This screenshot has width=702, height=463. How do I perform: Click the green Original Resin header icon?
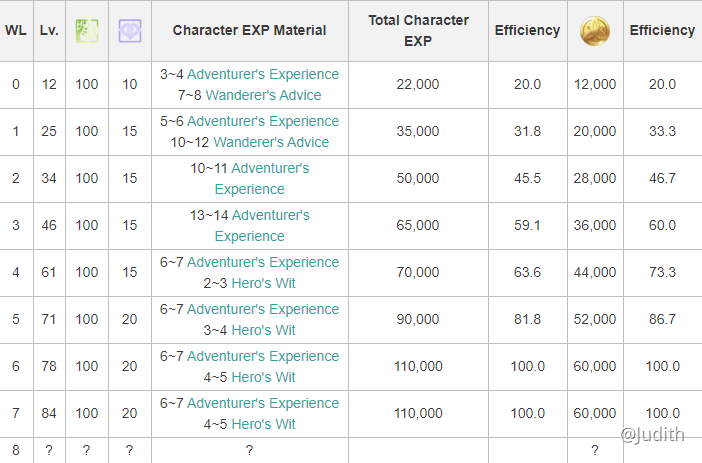coord(87,31)
